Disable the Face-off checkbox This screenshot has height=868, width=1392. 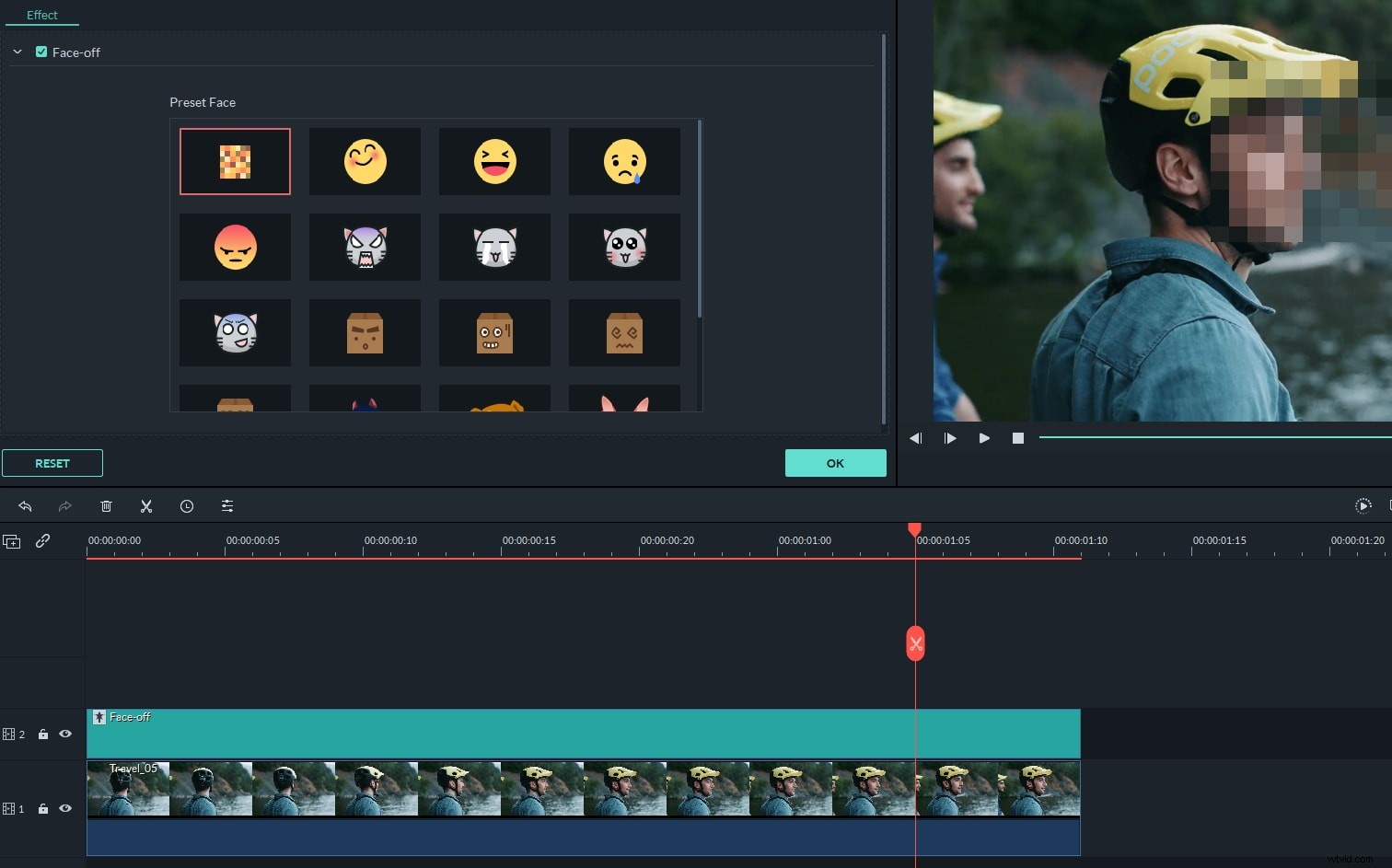[41, 52]
